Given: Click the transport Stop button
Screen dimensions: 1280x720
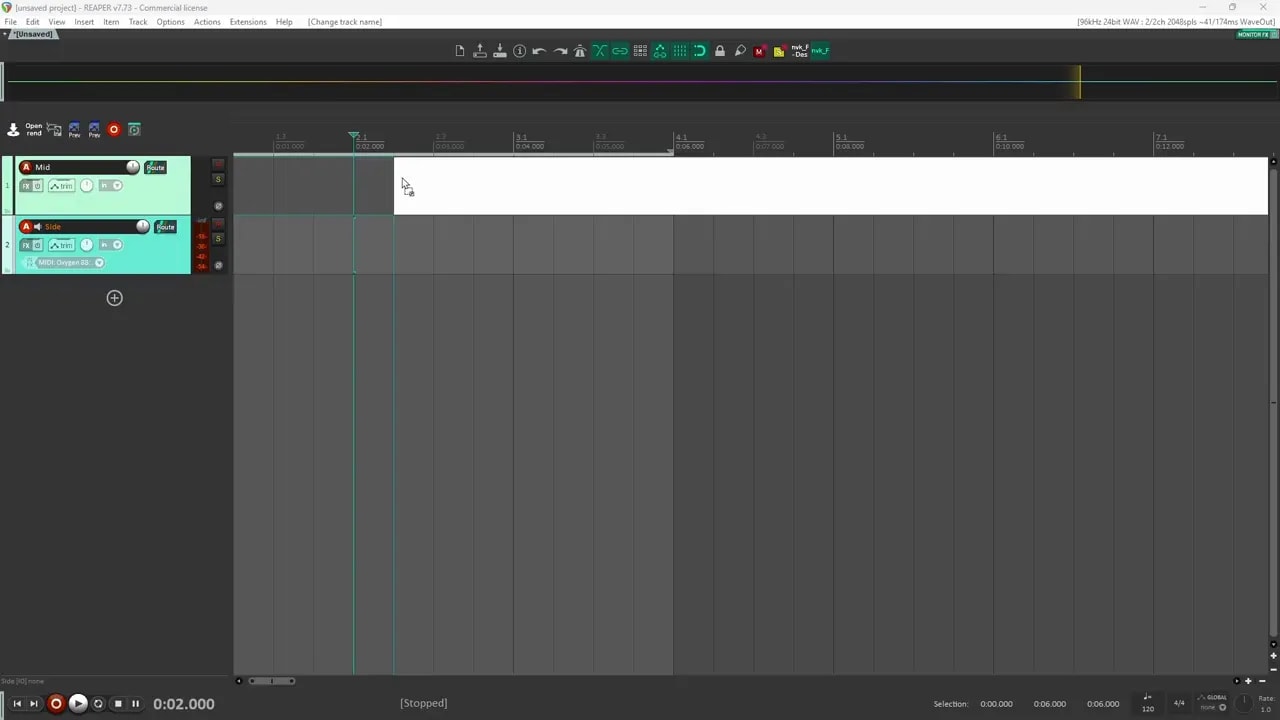Looking at the screenshot, I should (117, 704).
